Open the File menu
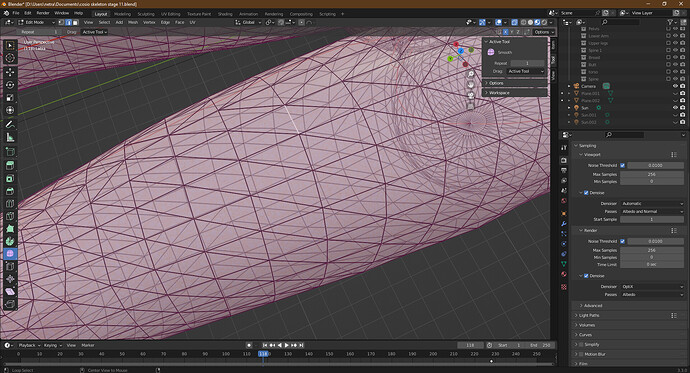 pyautogui.click(x=16, y=13)
